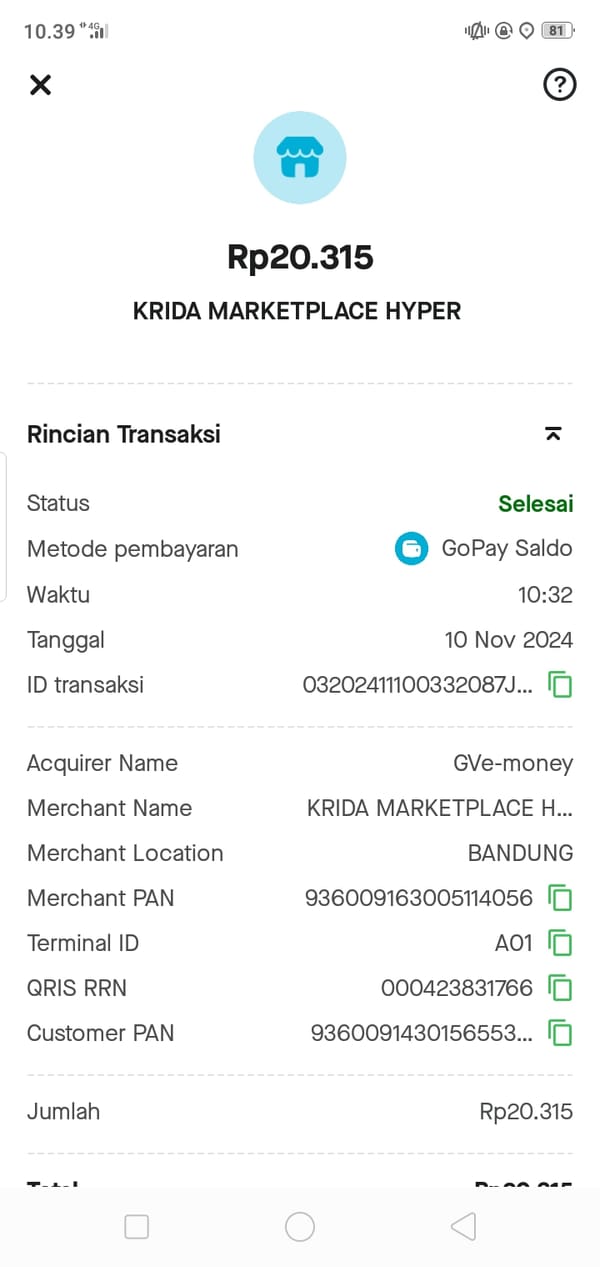Tap the Rincian Transaksi header
The image size is (600, 1267).
[124, 434]
